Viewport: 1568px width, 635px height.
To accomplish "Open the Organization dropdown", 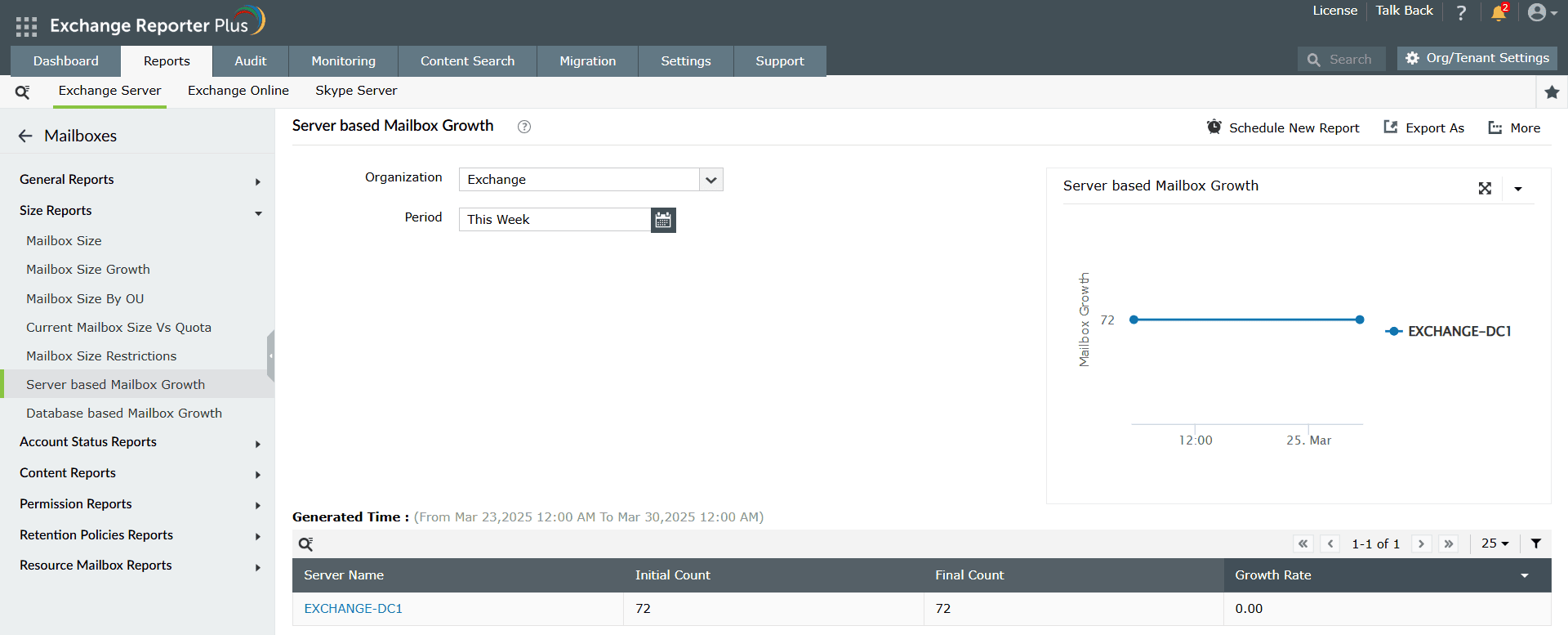I will click(591, 180).
